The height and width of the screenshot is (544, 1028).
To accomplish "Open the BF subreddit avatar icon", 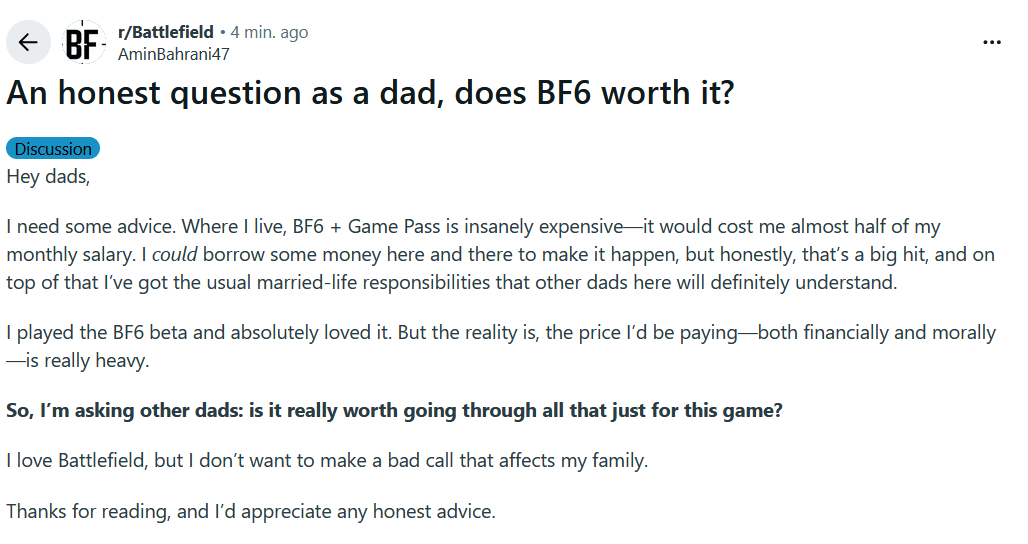I will pos(84,43).
